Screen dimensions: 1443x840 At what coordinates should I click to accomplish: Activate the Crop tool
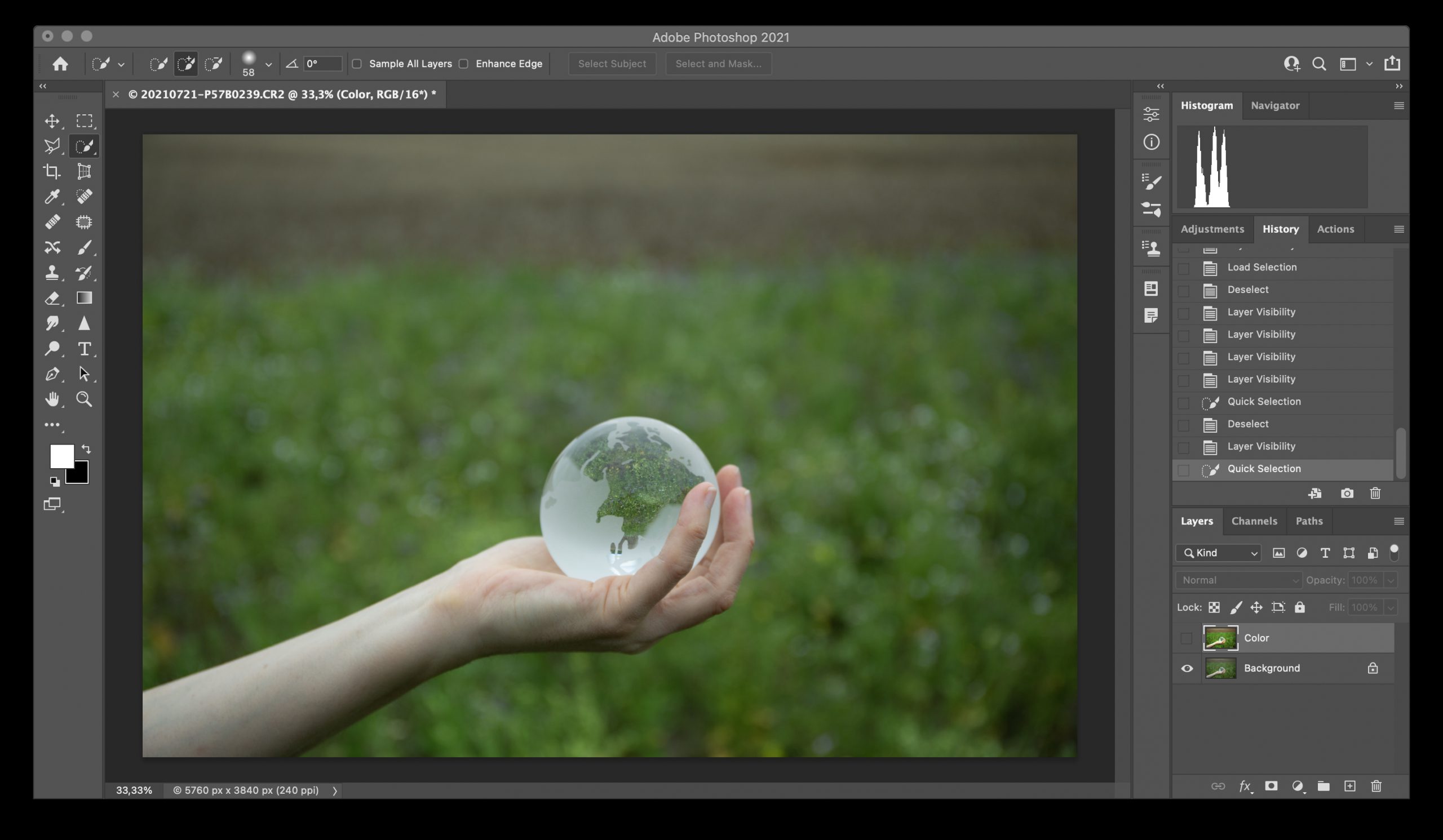coord(52,171)
